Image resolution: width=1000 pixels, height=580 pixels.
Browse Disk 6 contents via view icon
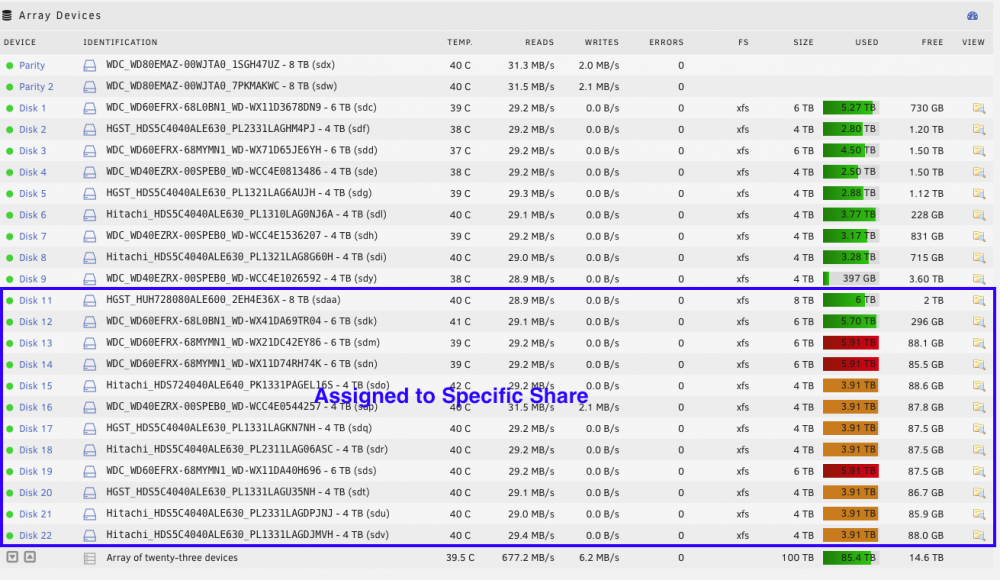(978, 215)
